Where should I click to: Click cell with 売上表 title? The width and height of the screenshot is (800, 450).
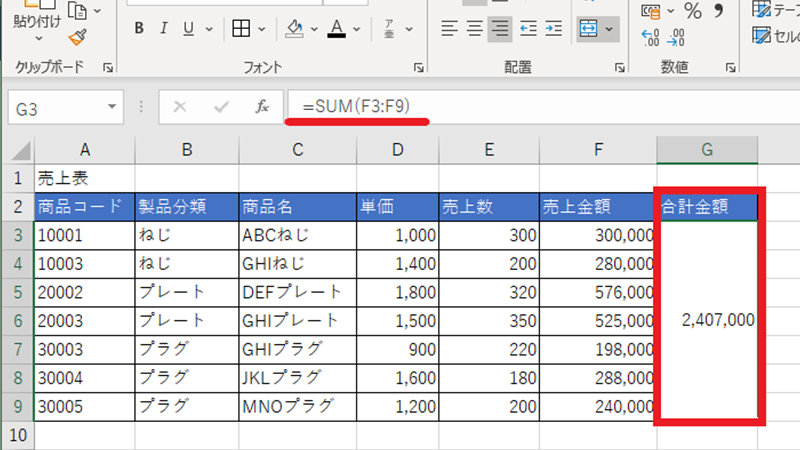click(x=85, y=178)
